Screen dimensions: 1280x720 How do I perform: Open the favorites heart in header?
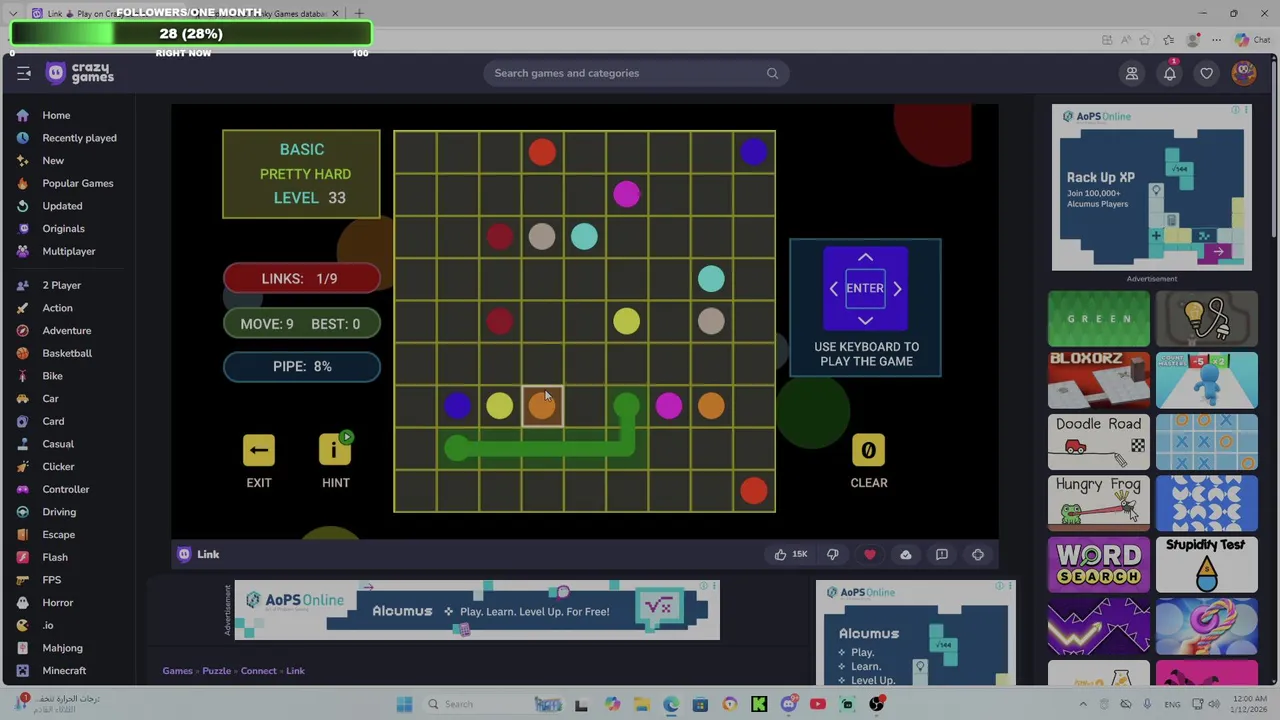click(1207, 73)
